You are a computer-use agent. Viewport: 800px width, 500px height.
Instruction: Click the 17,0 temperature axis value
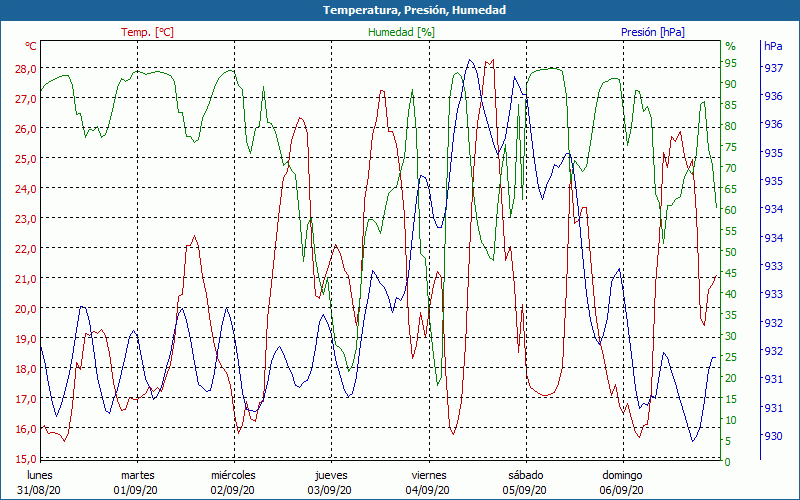tap(26, 399)
